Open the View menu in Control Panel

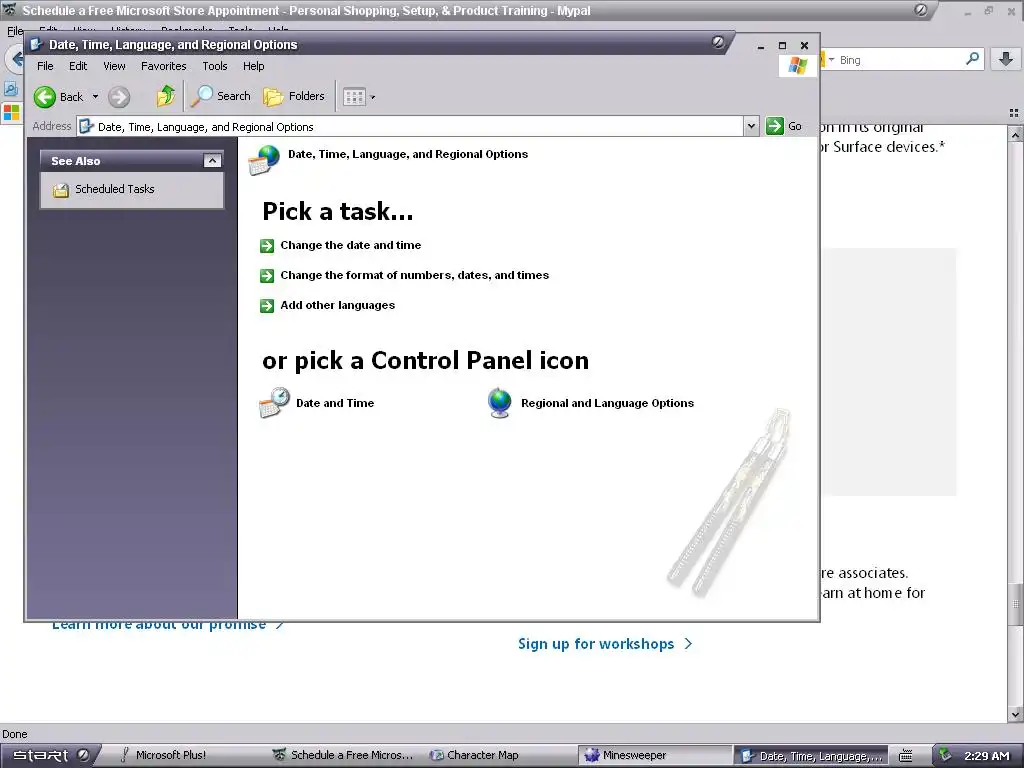coord(114,66)
